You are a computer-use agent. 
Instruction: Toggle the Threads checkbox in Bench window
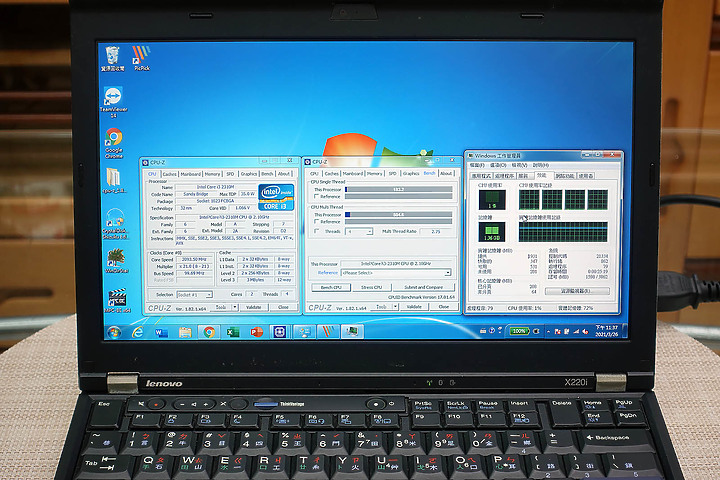click(316, 231)
